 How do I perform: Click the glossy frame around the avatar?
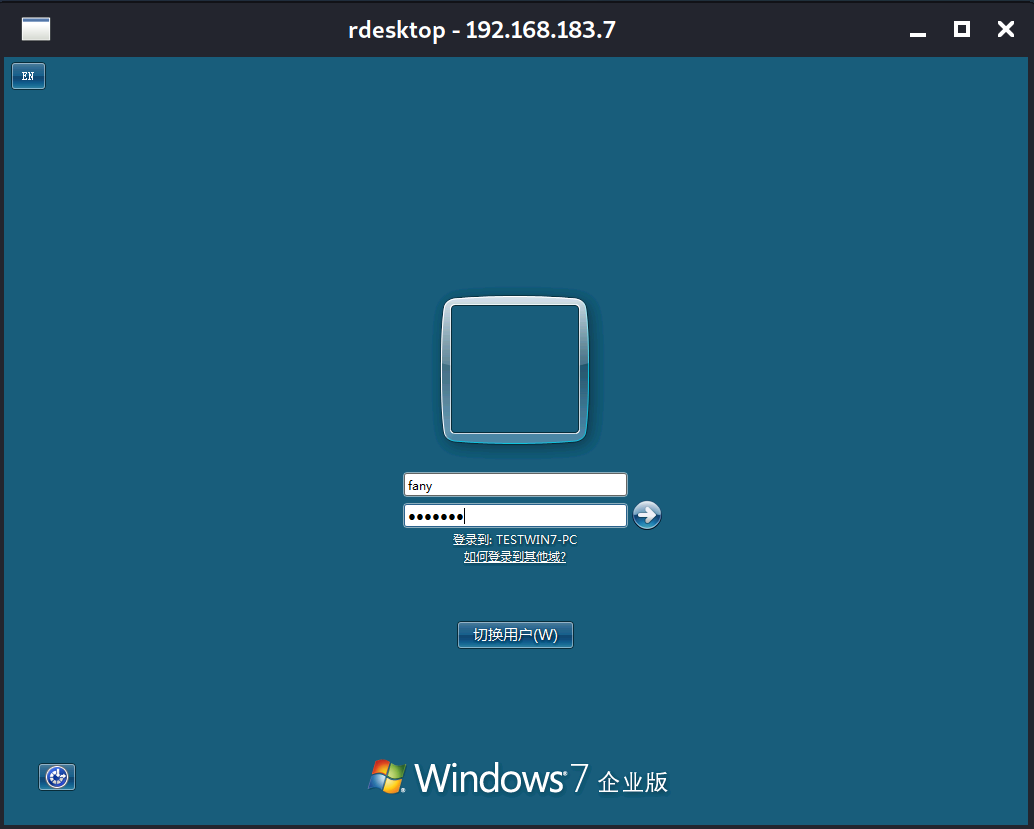click(x=514, y=300)
